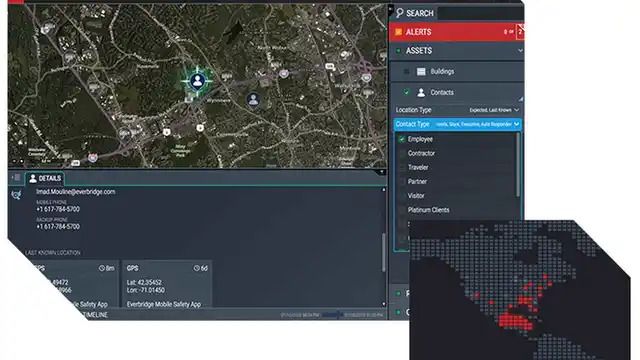Image resolution: width=640 pixels, height=360 pixels.
Task: Select the dimmed contact marker on map
Action: point(253,99)
